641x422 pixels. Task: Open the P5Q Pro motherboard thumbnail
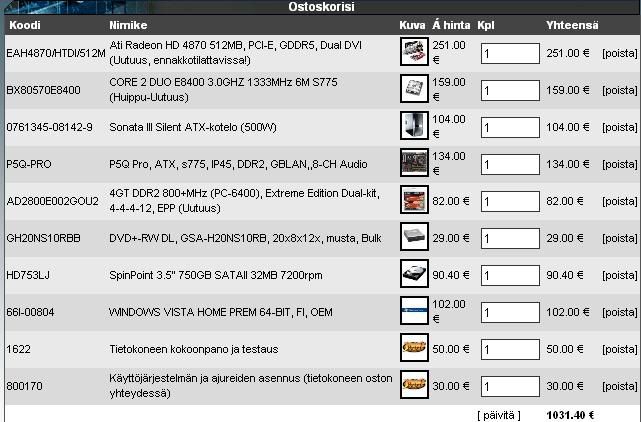tap(414, 162)
